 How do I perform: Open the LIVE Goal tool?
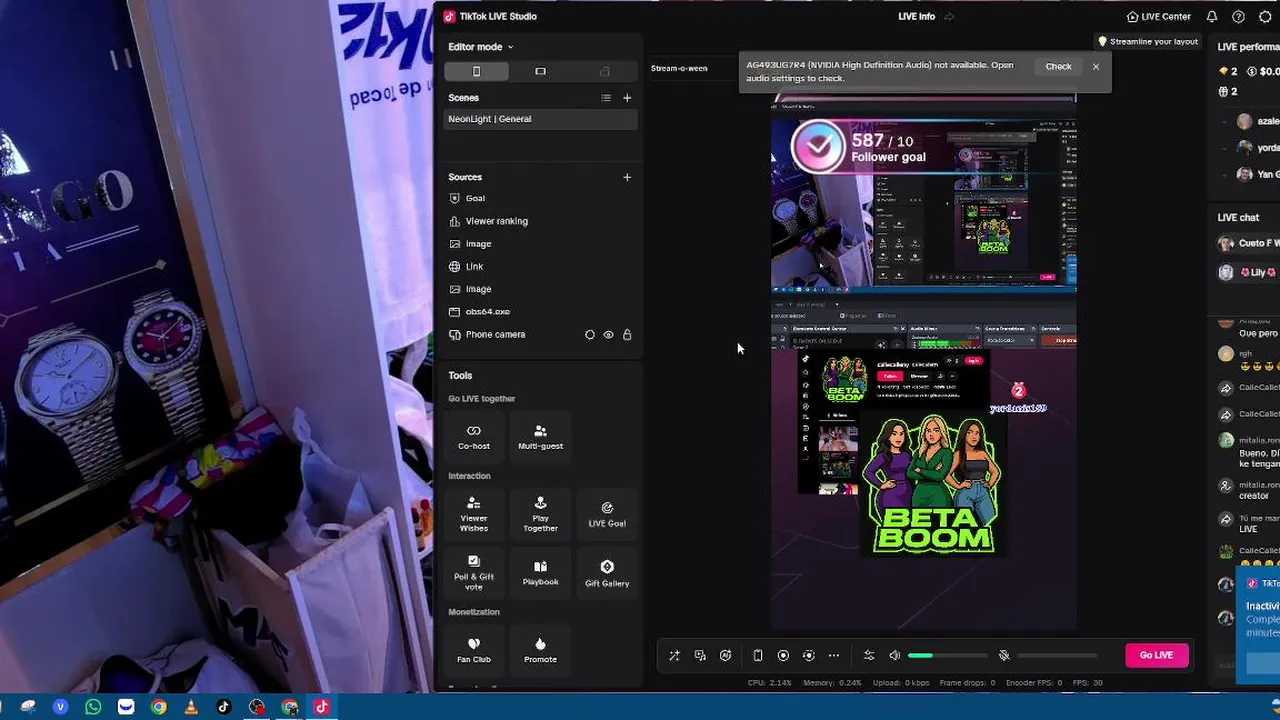click(607, 514)
